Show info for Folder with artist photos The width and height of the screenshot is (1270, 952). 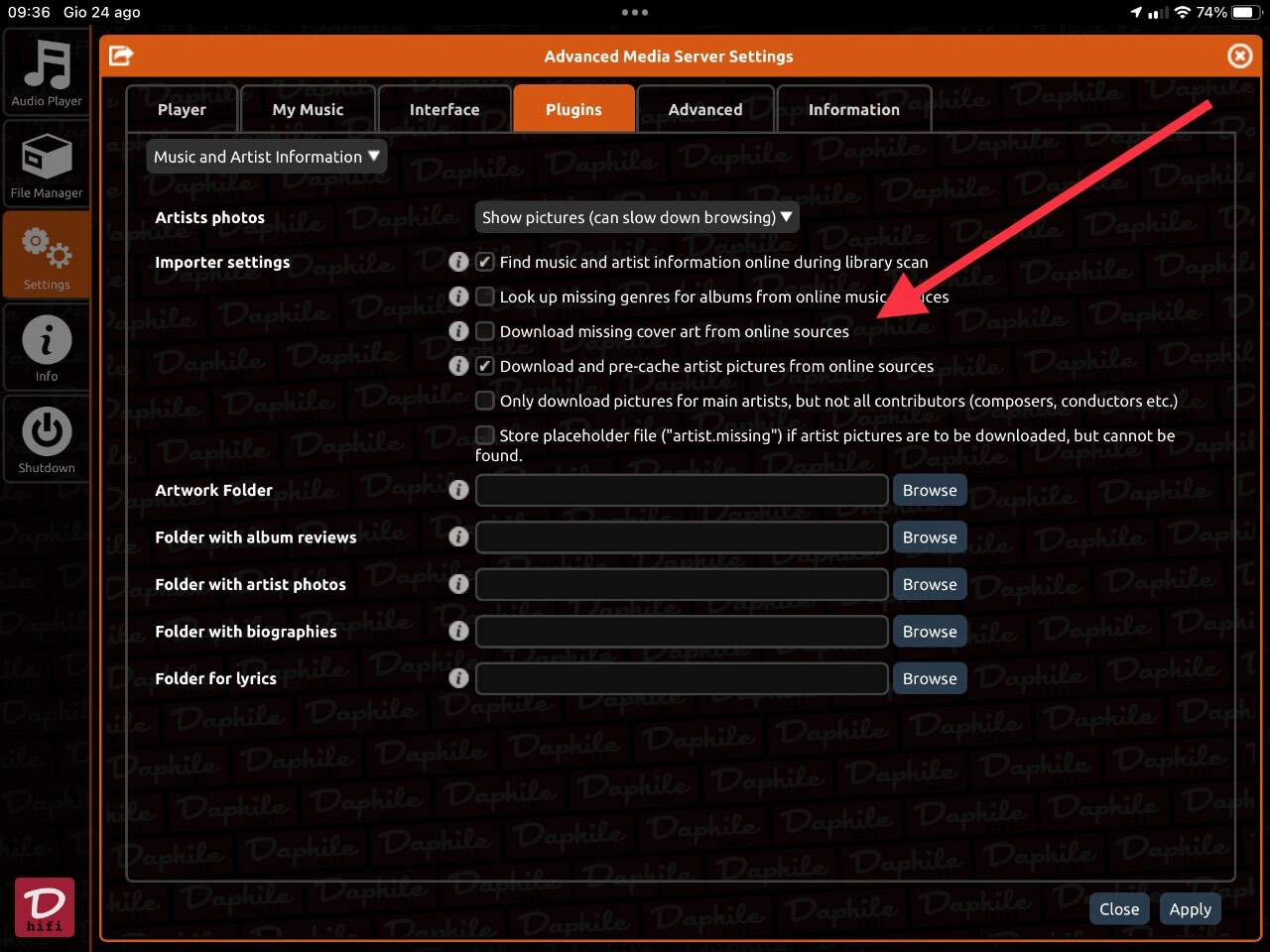click(458, 584)
